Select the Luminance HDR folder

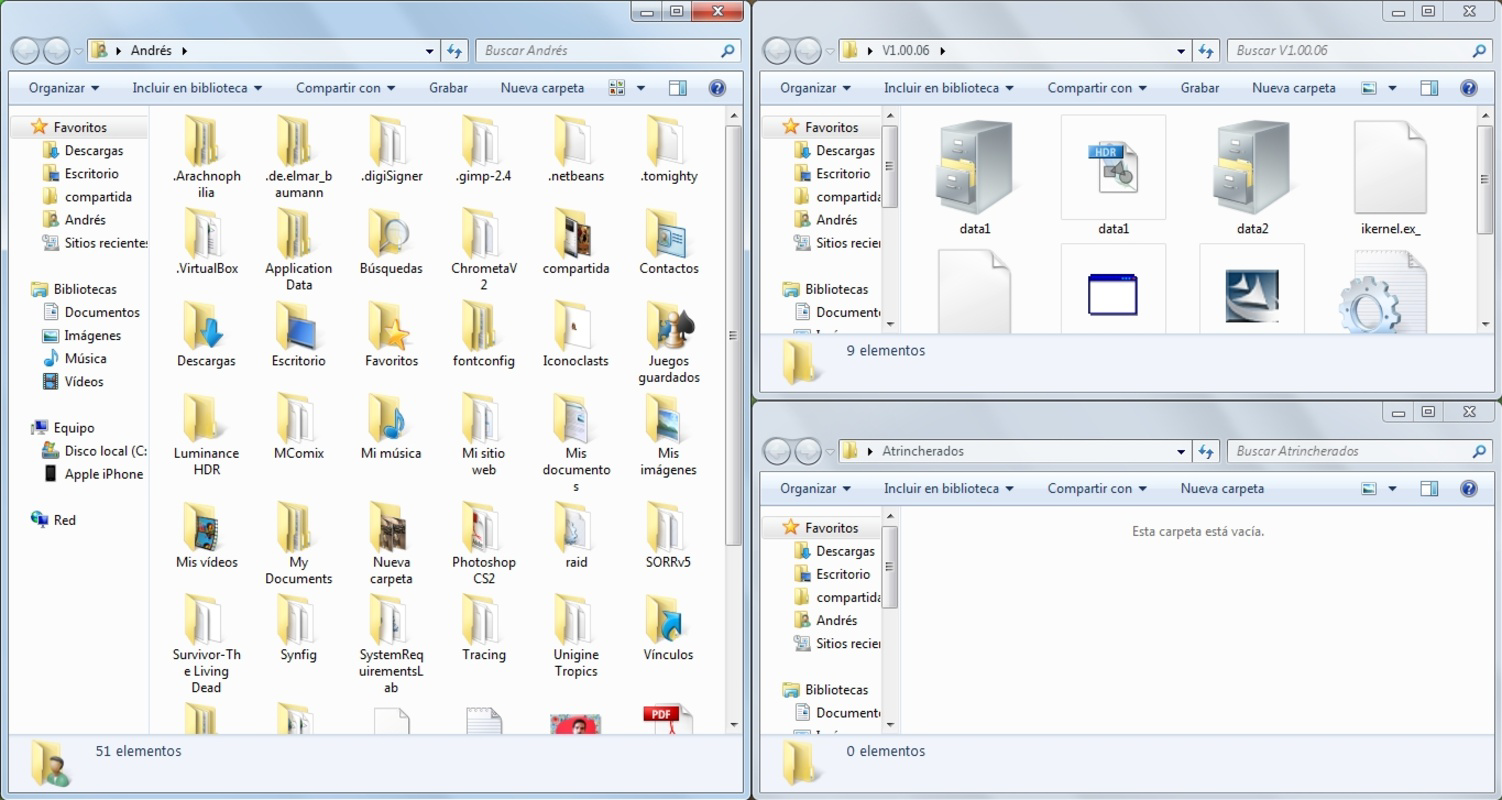point(206,433)
